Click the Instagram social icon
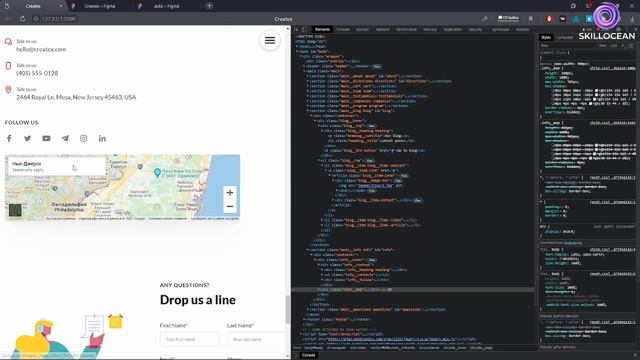 tap(84, 138)
